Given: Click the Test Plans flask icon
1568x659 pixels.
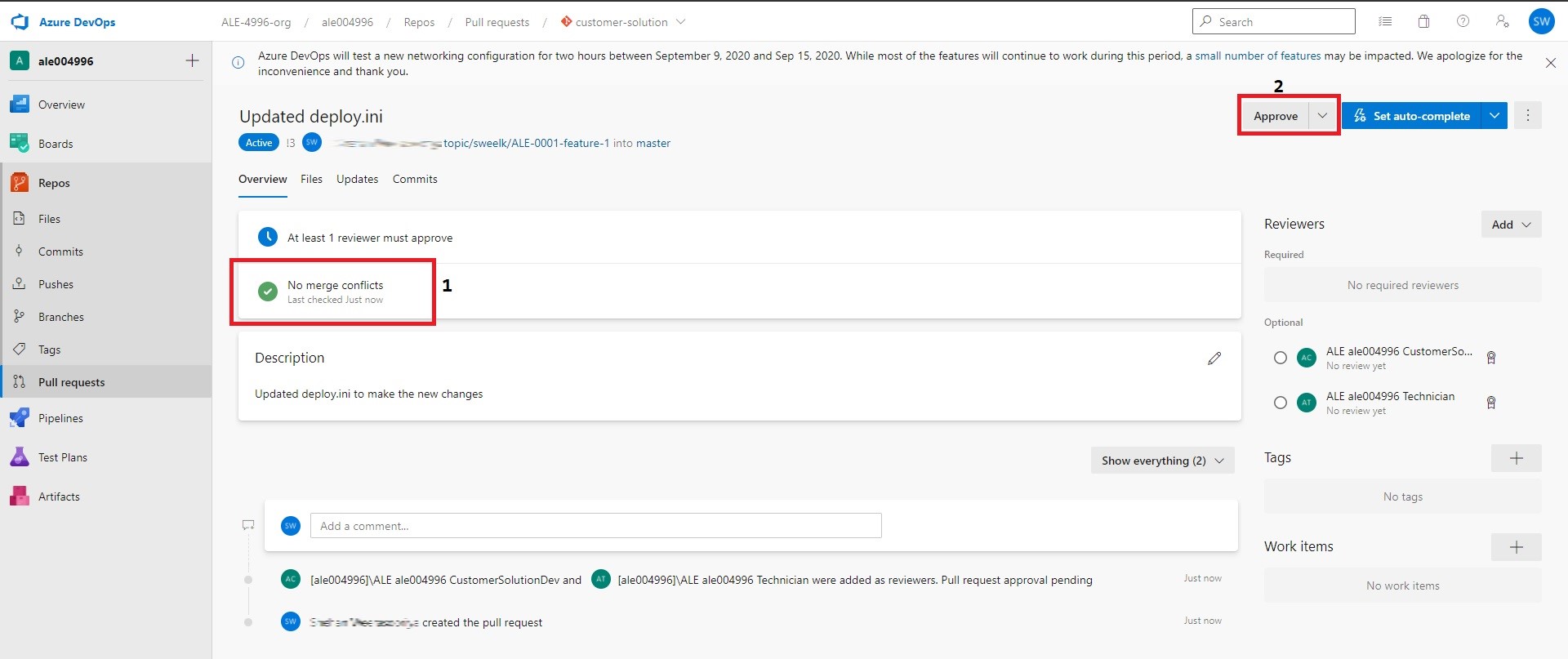Looking at the screenshot, I should coord(19,457).
